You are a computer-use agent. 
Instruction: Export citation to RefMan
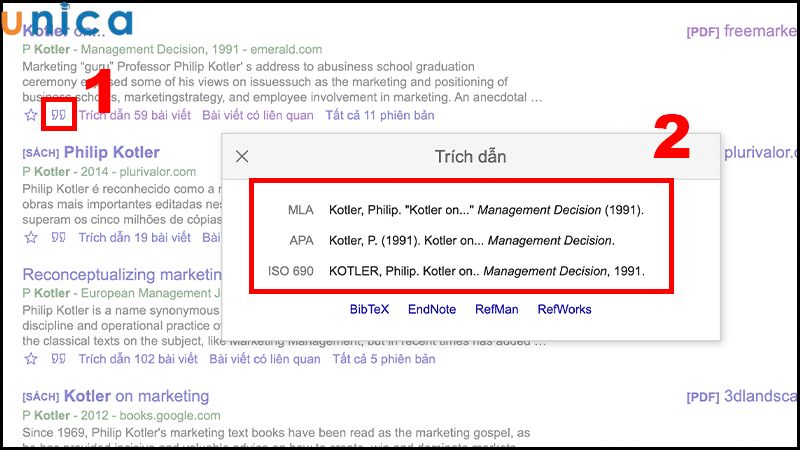pyautogui.click(x=496, y=309)
